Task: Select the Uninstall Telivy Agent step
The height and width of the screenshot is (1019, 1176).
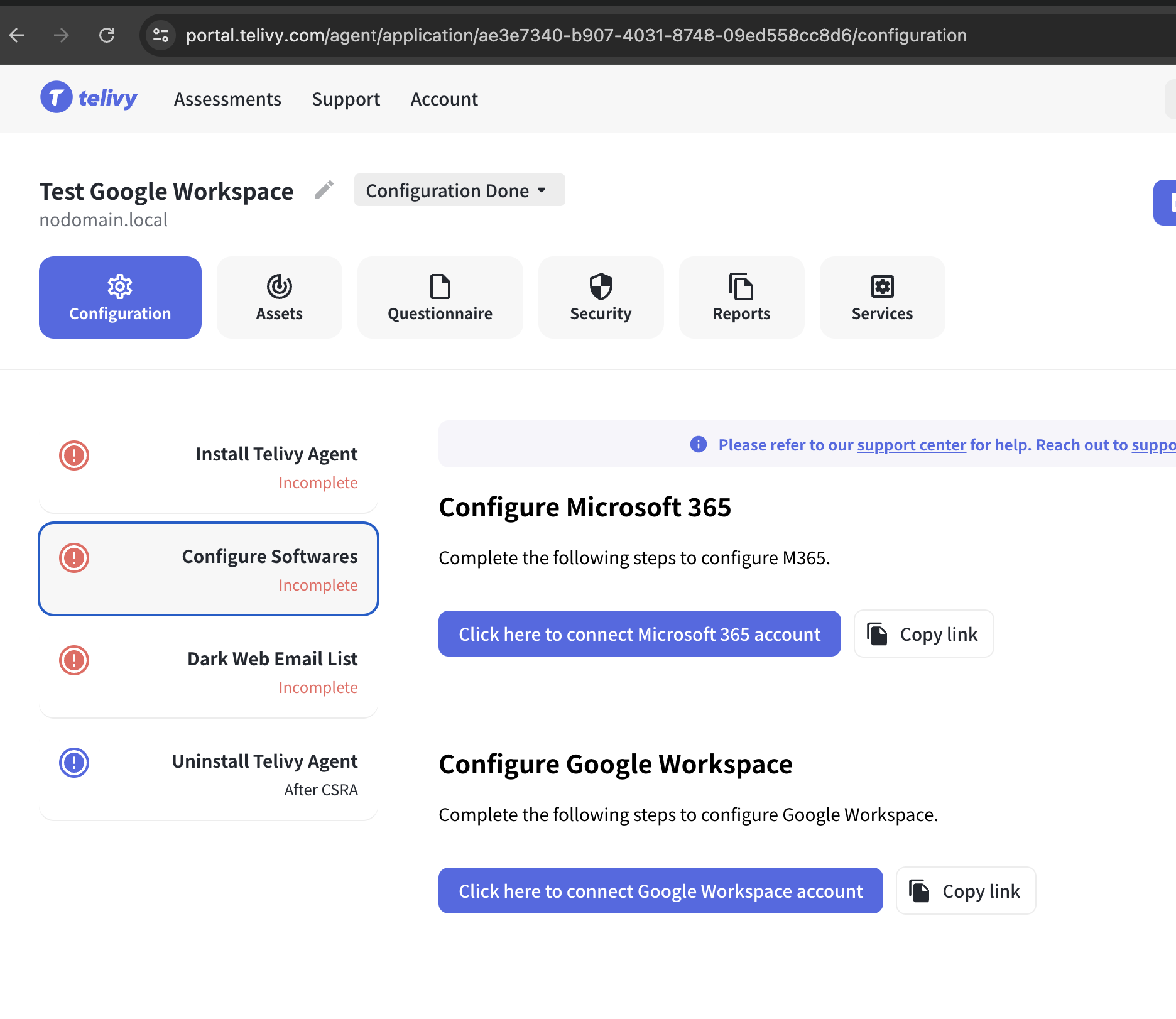Action: [x=209, y=774]
